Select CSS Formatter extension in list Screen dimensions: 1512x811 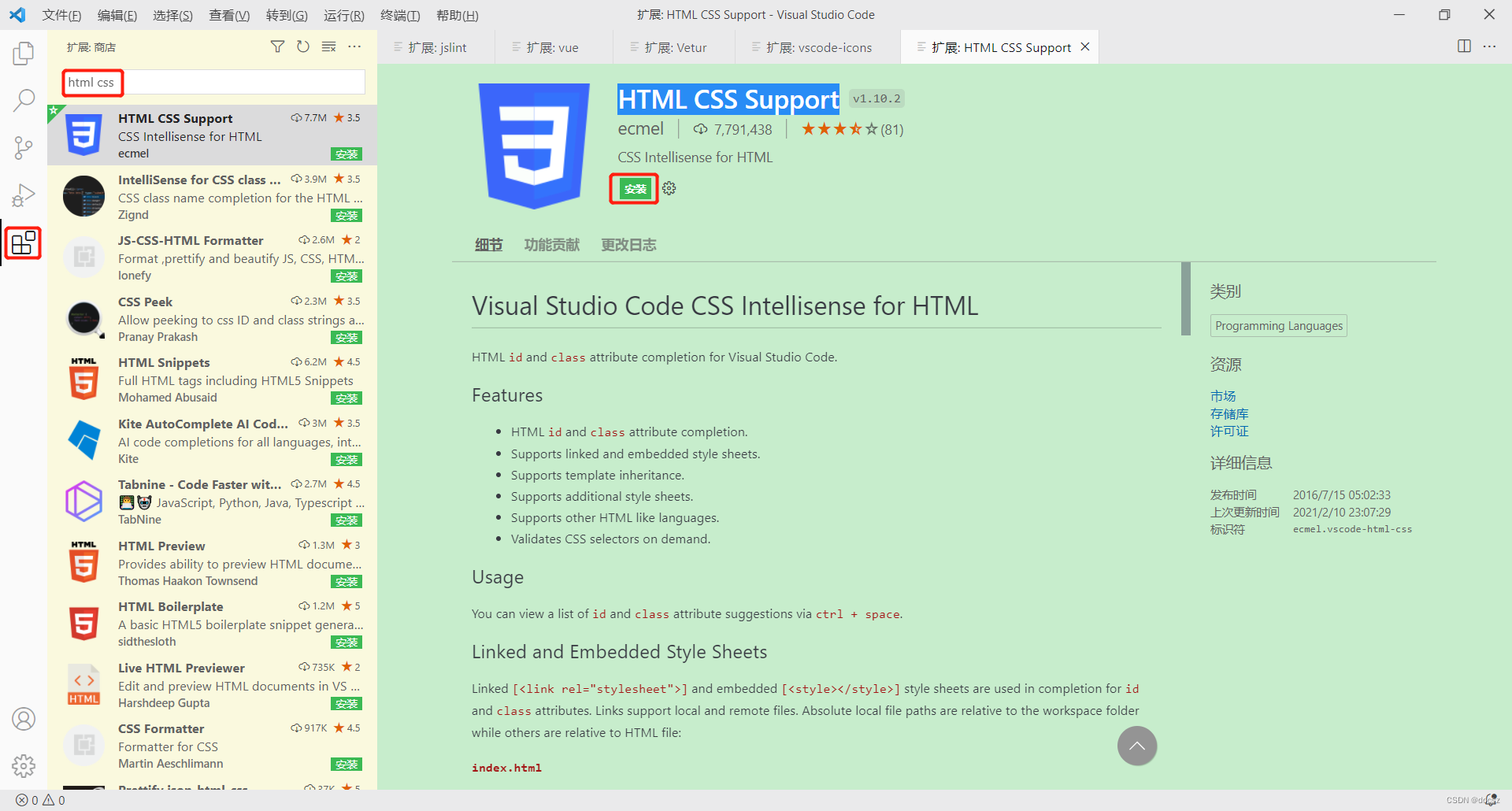(x=212, y=746)
